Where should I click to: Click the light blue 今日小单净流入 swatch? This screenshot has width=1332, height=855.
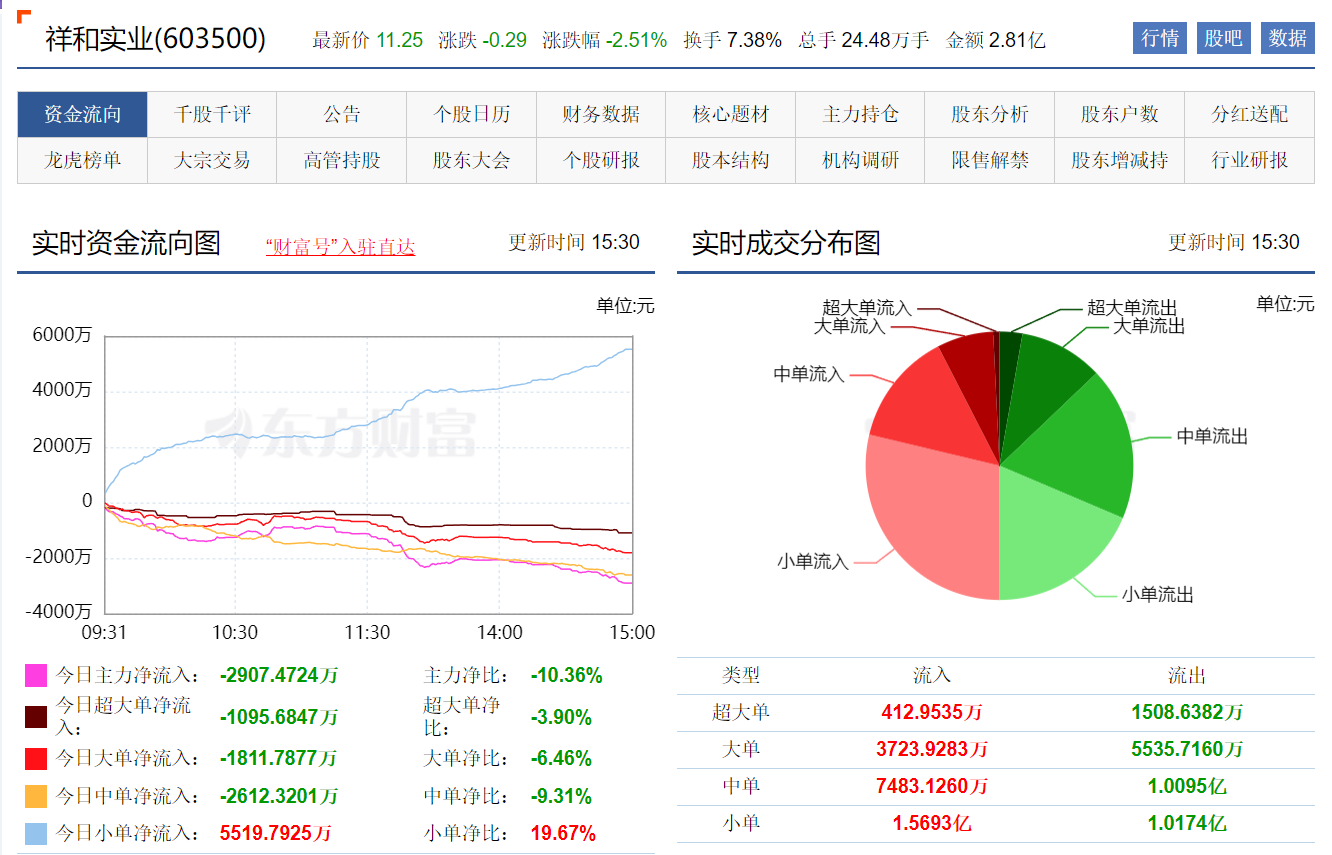tap(36, 834)
